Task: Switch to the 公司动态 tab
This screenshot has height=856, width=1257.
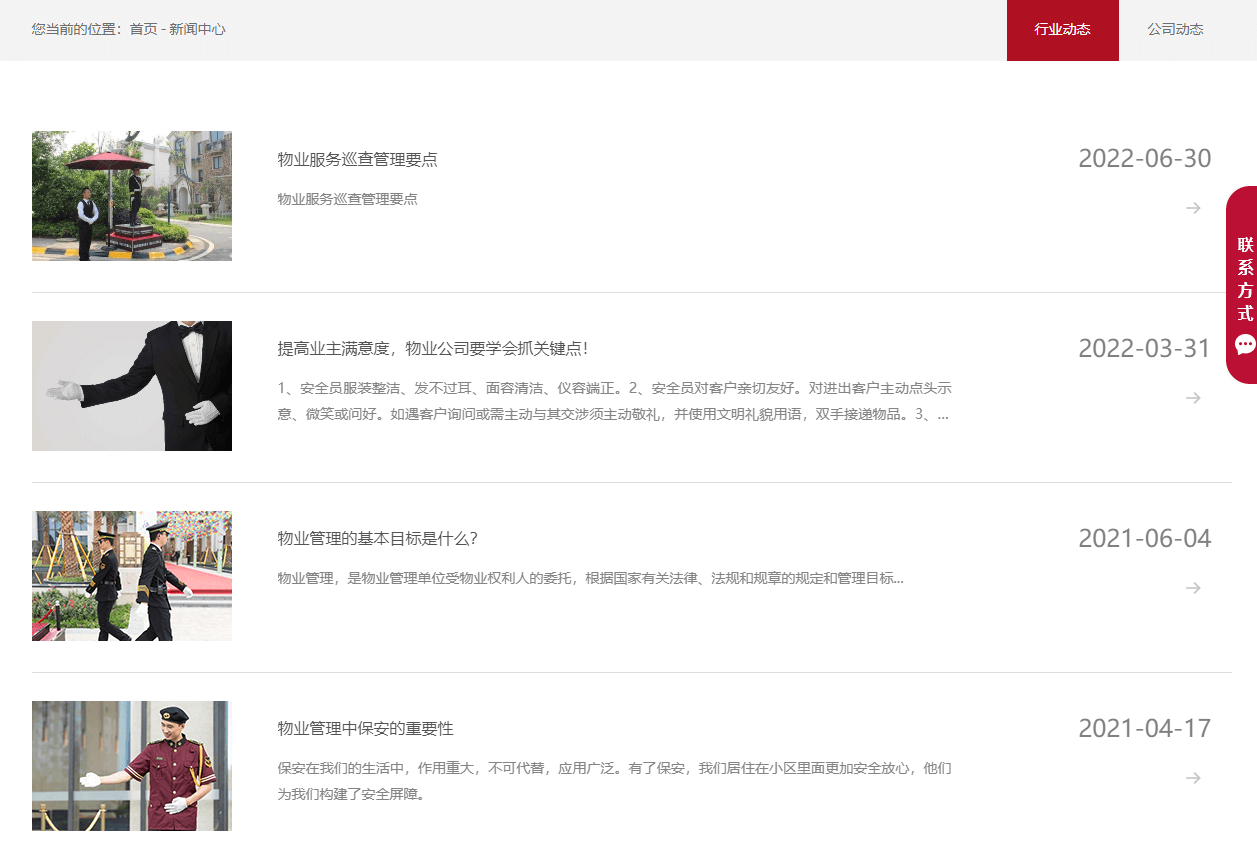Action: click(1175, 30)
